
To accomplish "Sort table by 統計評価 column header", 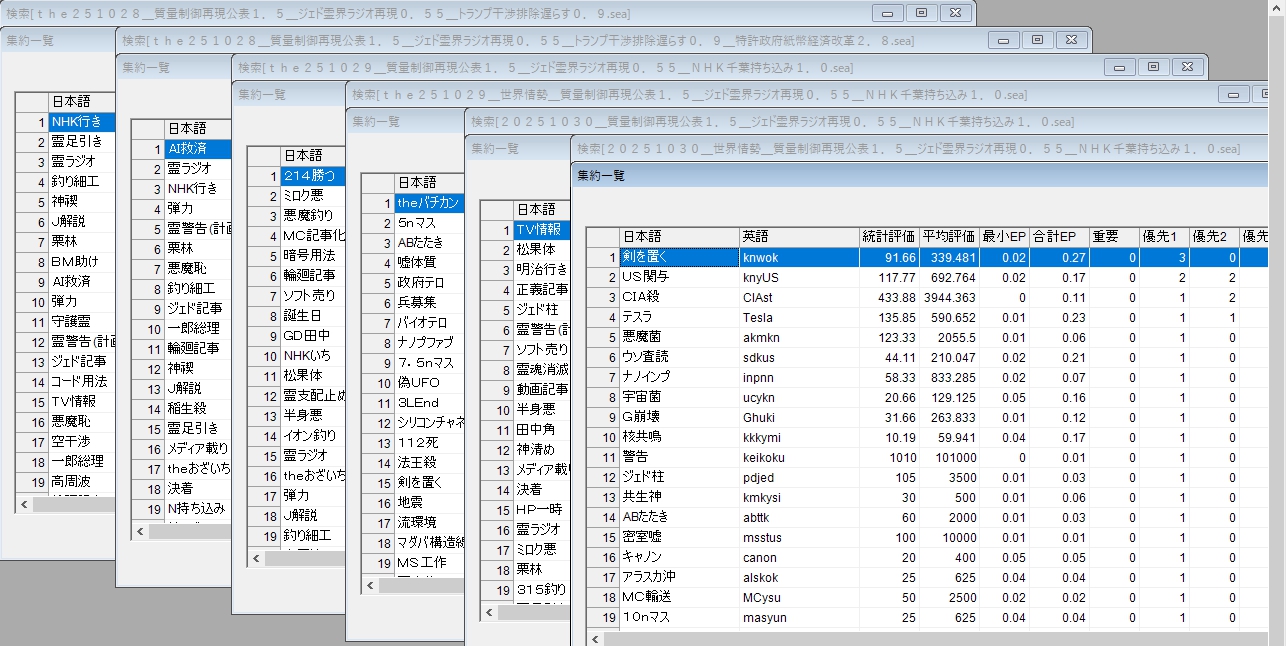I will pyautogui.click(x=888, y=237).
